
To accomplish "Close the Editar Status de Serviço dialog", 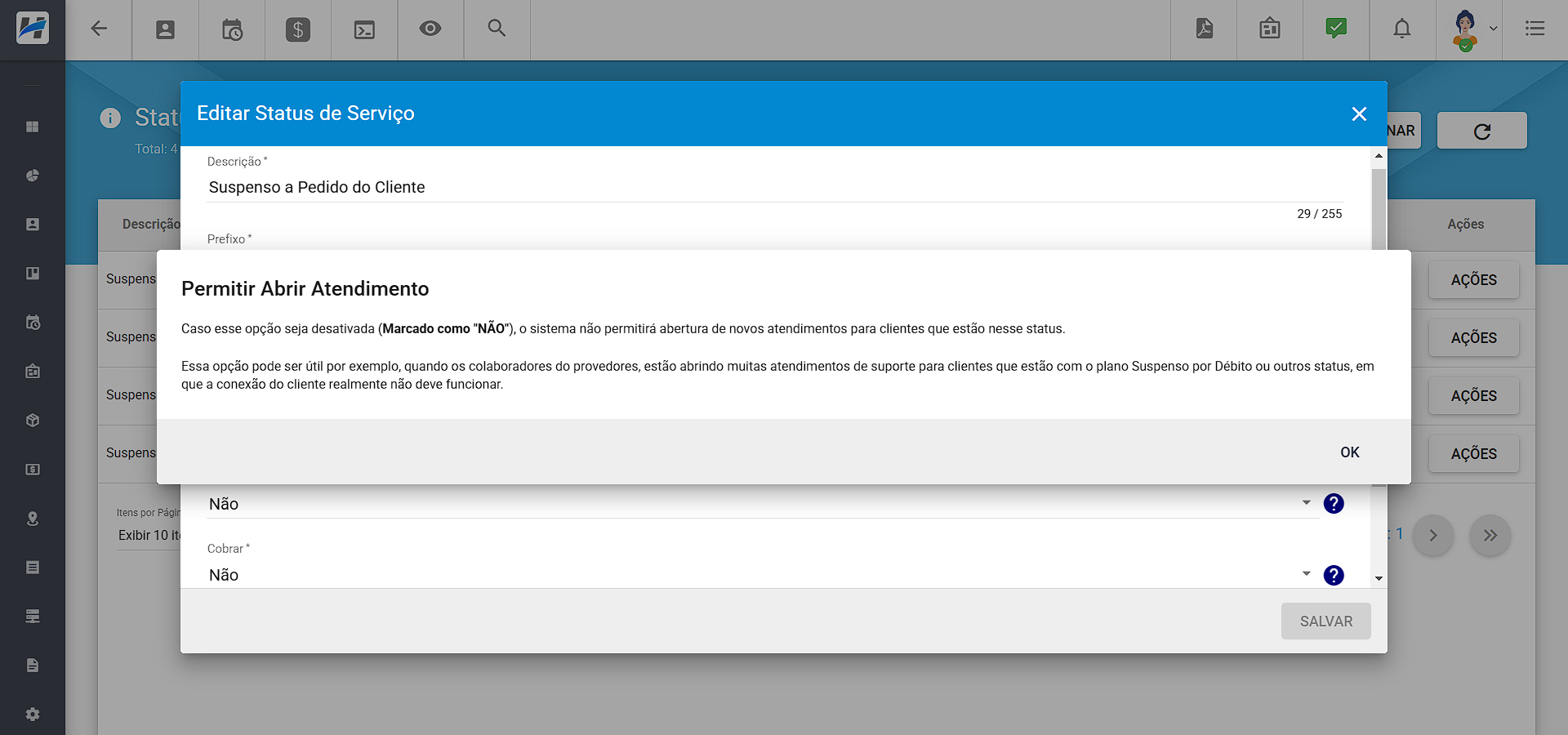I will coord(1359,114).
